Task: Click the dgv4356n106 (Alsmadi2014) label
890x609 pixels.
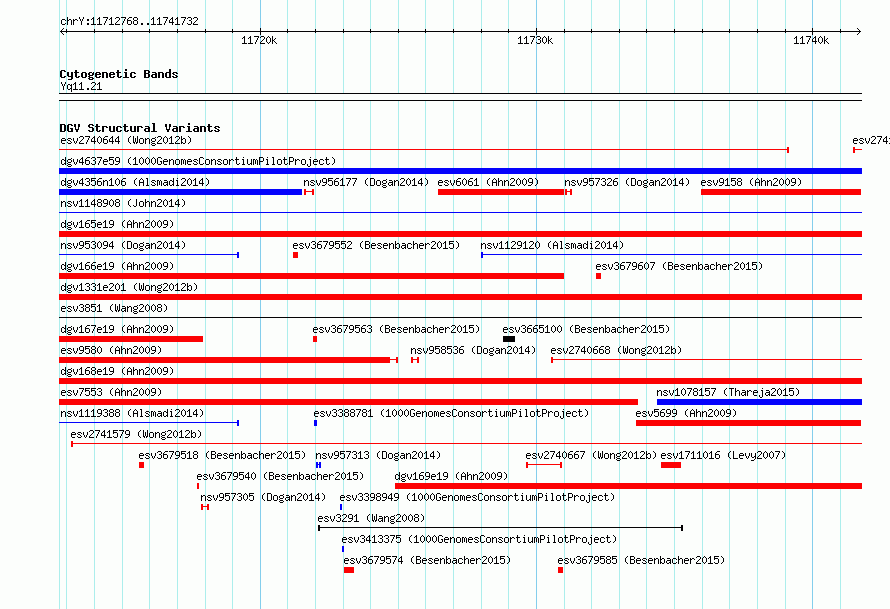Action: [135, 182]
